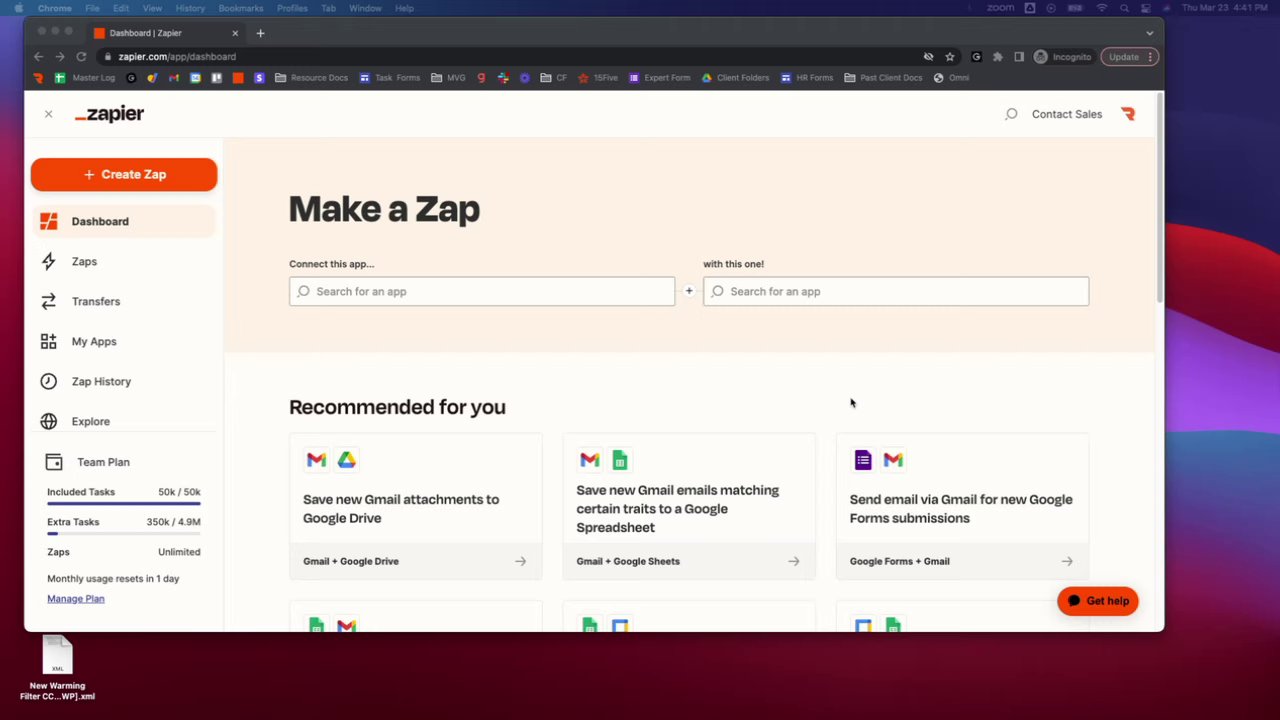The image size is (1280, 720).
Task: Open the Explore globe section
Action: 124,421
